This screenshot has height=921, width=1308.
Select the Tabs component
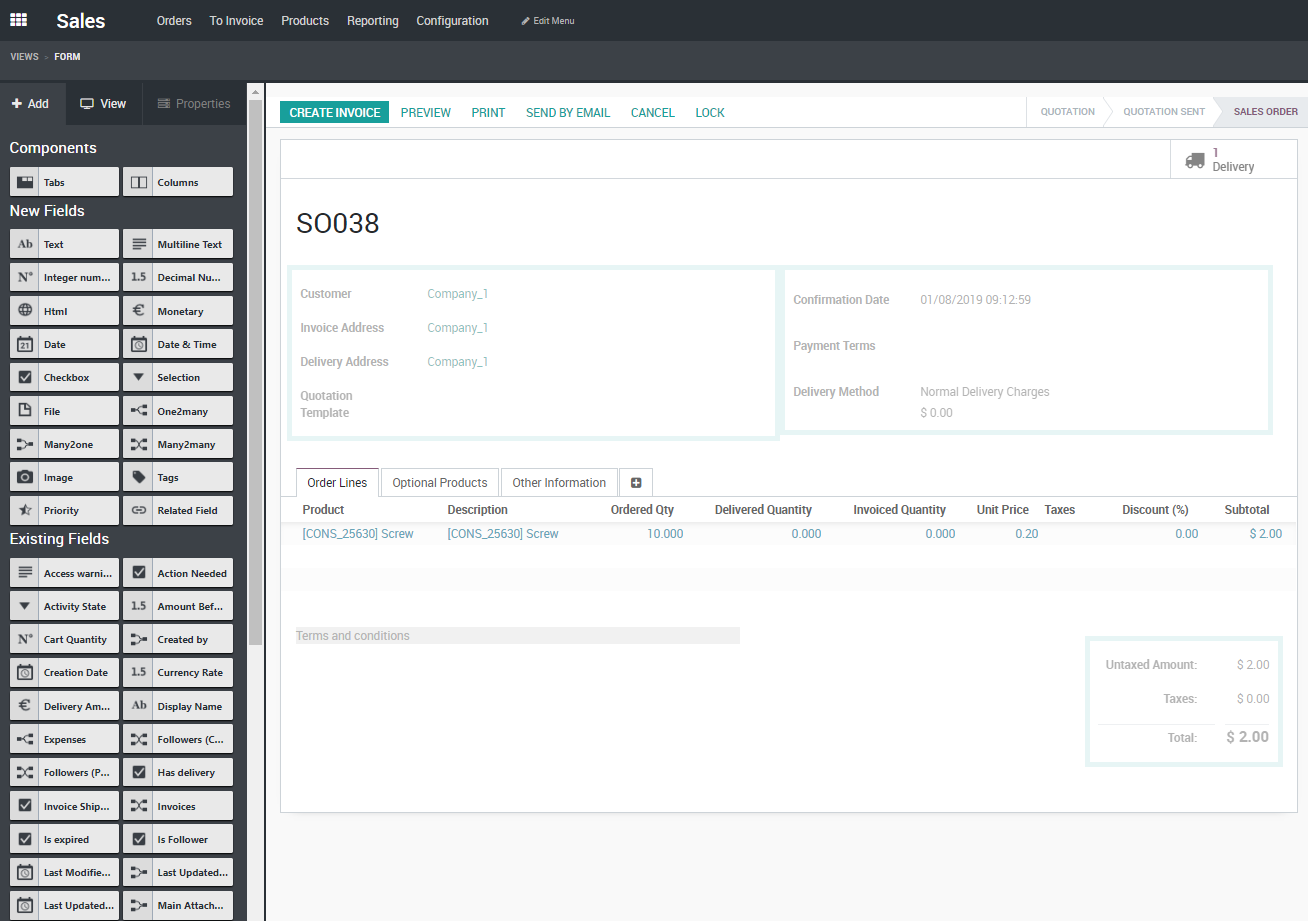[64, 182]
